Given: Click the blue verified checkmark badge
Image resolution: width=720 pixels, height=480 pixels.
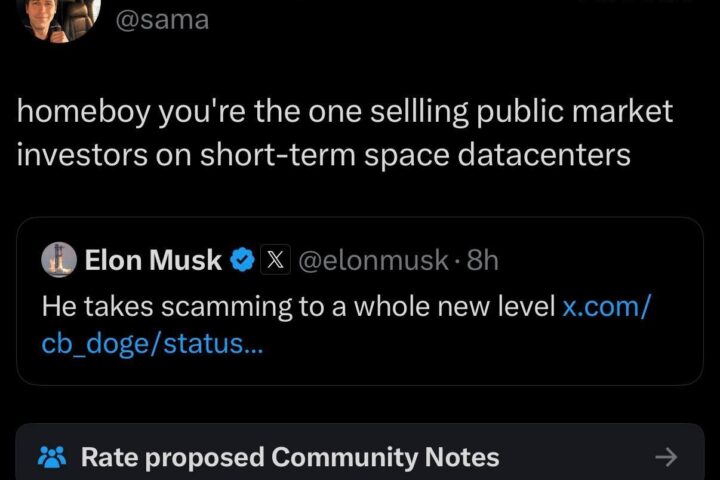Looking at the screenshot, I should (x=242, y=260).
